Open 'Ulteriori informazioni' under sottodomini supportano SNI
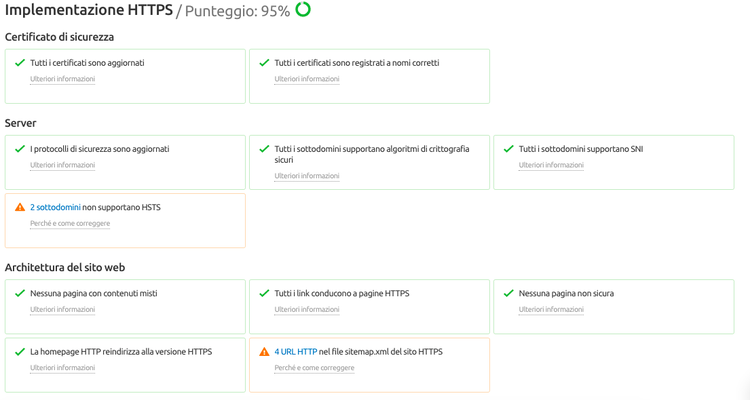750x400 pixels. coord(551,165)
